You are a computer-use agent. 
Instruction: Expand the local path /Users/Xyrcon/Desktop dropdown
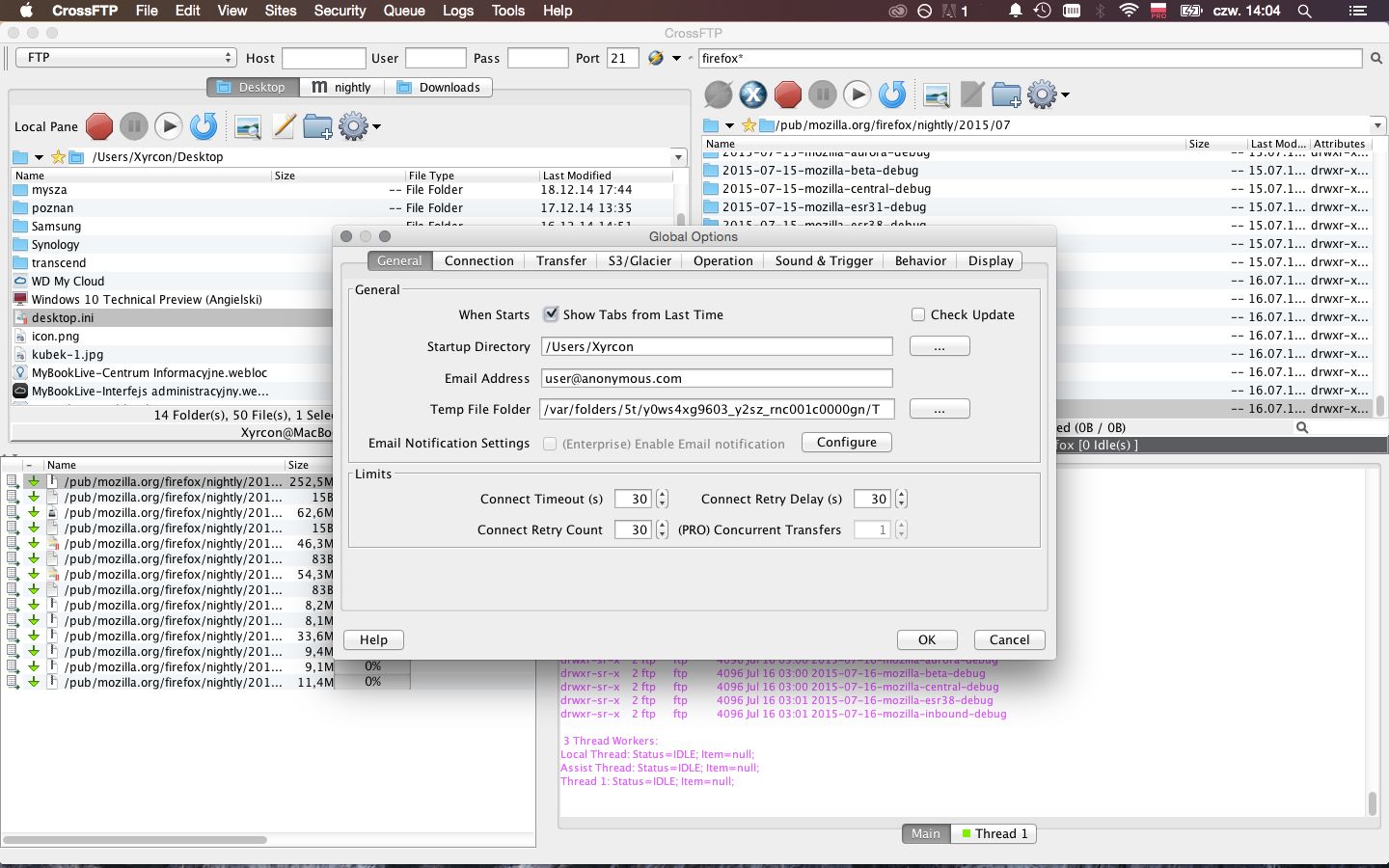click(678, 157)
